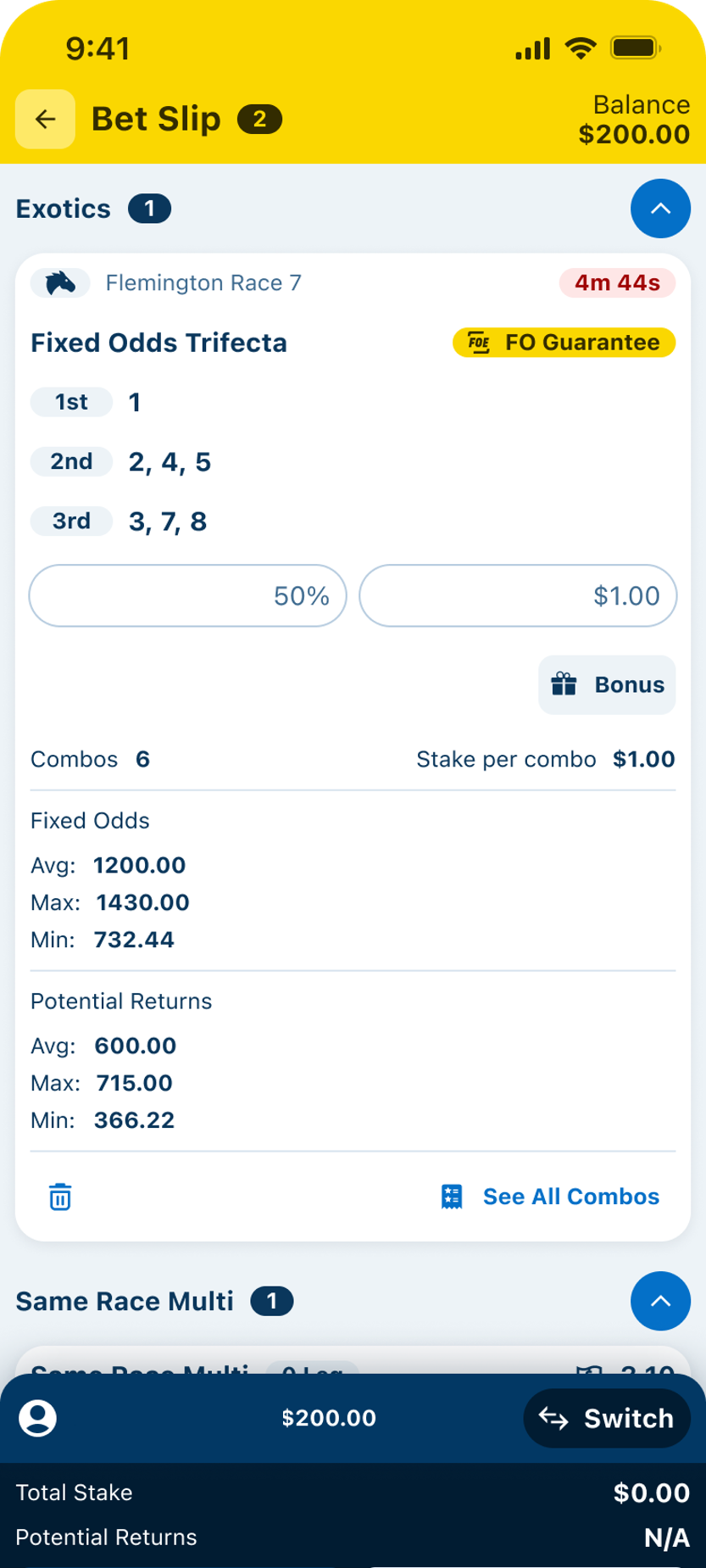Collapse the Same Race Multi section
Viewport: 706px width, 1568px height.
[660, 1301]
